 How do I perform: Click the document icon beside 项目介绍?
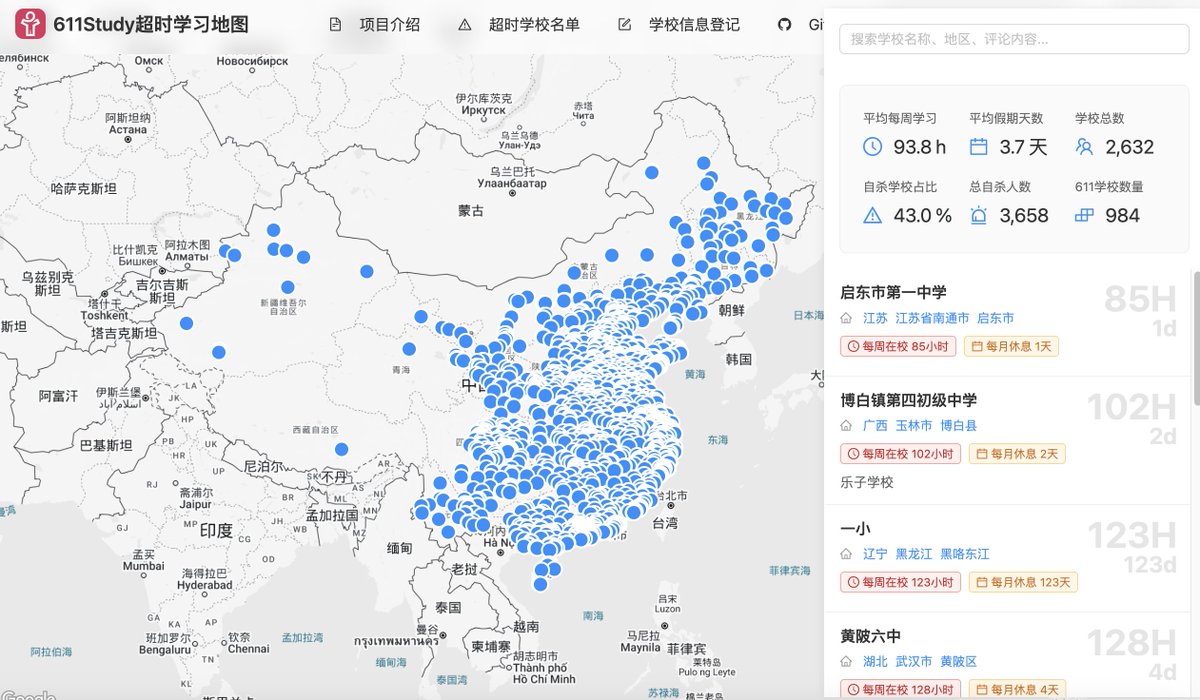click(x=335, y=25)
